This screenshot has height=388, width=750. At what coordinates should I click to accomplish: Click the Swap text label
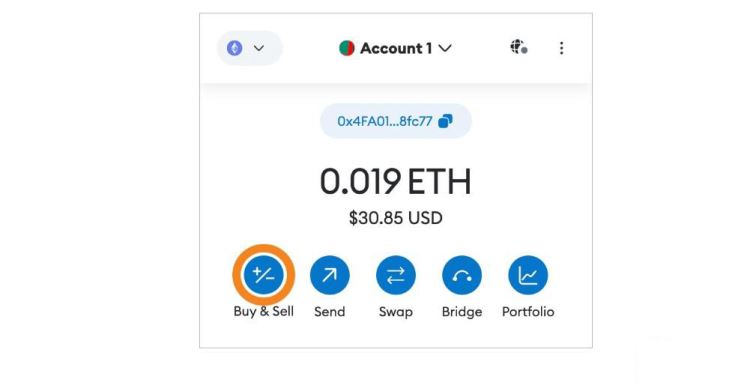pyautogui.click(x=396, y=312)
